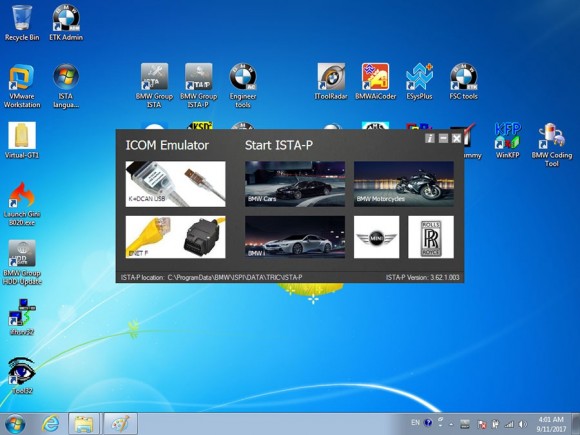Open VMware Workstation shortcut
This screenshot has width=580, height=435.
(22, 86)
